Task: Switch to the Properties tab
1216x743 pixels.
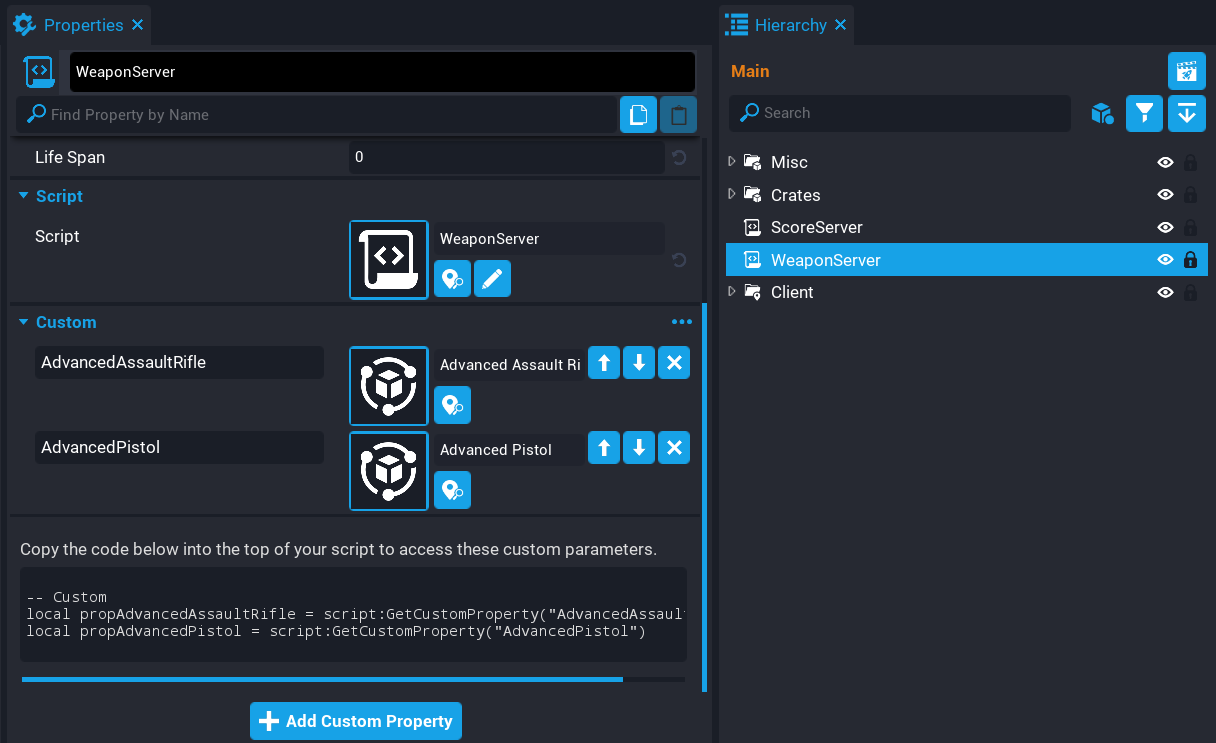Action: pos(70,25)
